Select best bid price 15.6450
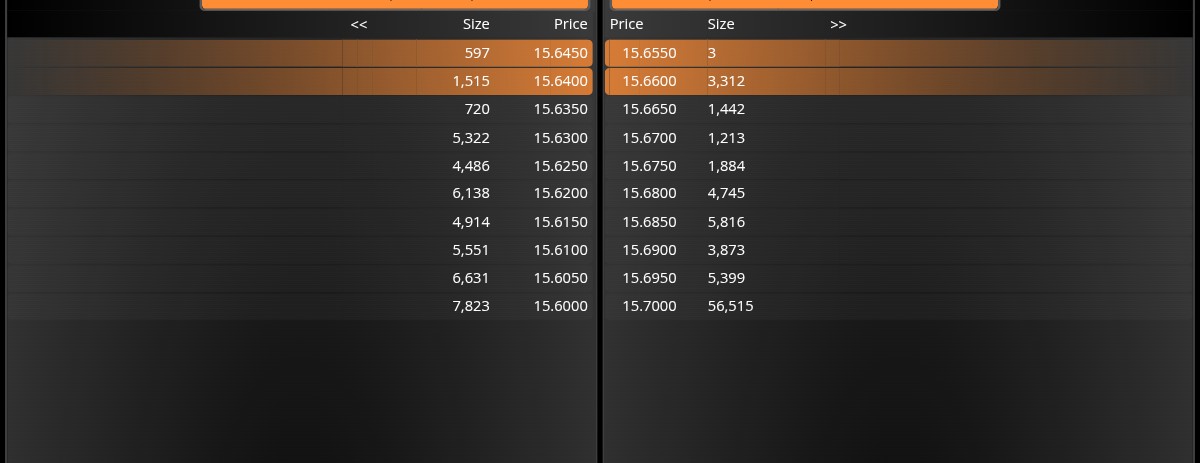 click(560, 53)
